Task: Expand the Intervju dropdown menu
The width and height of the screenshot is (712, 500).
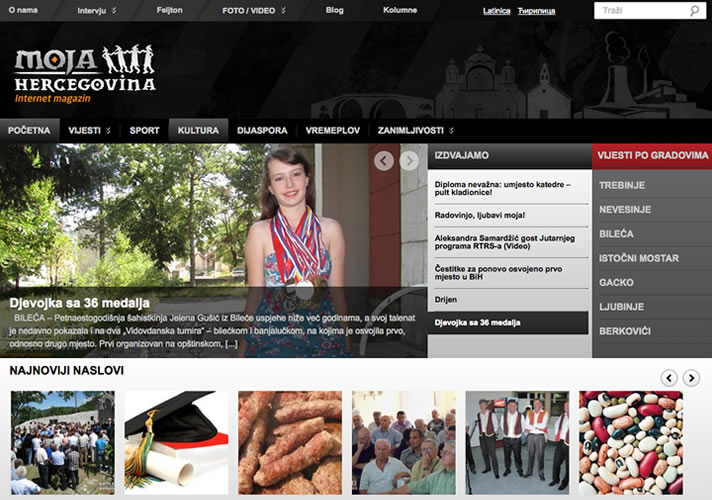Action: coord(95,11)
